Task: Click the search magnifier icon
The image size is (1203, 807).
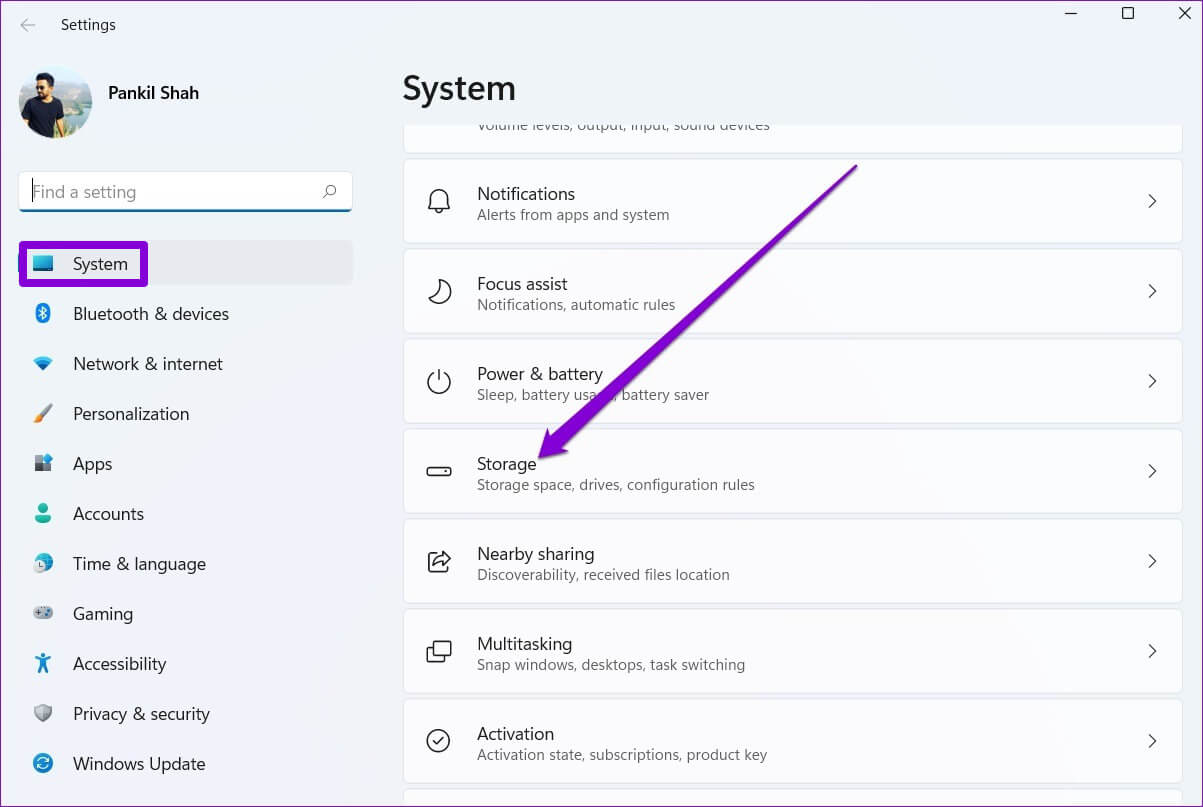Action: pos(329,191)
